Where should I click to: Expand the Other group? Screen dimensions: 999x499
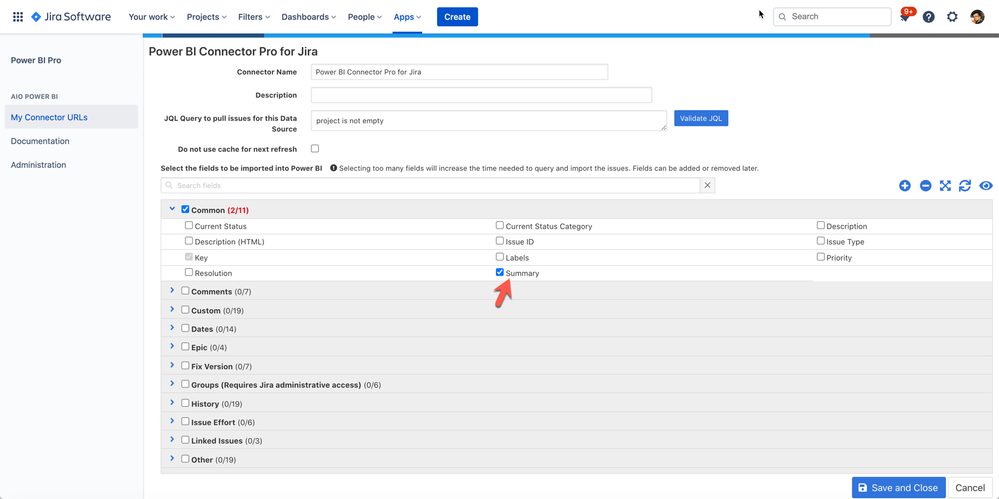click(x=172, y=459)
